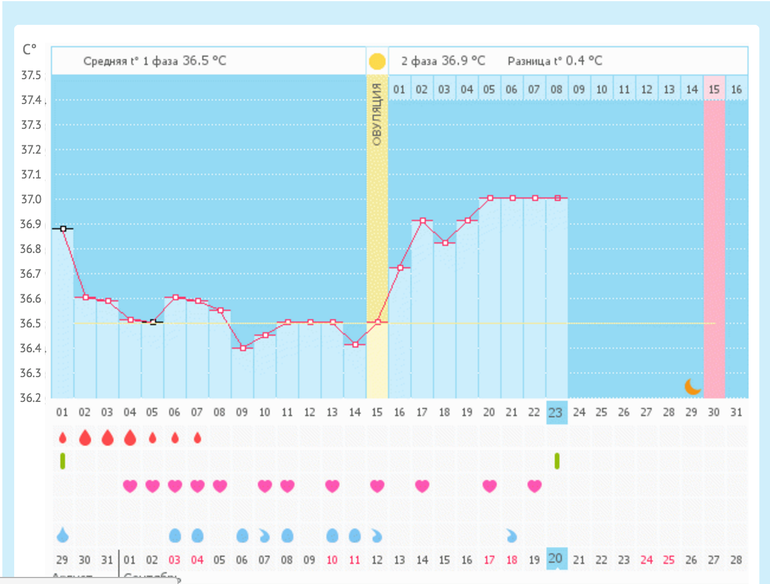This screenshot has width=770, height=584.
Task: Click the blue mucus drop under cycle day 06
Action: coord(175,535)
